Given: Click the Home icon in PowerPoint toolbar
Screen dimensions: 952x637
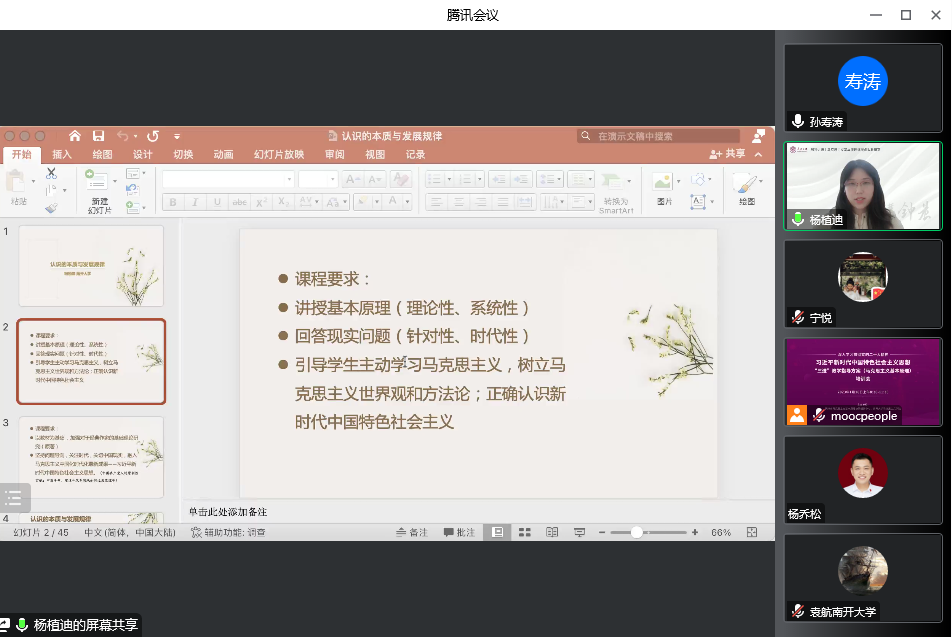Looking at the screenshot, I should (74, 136).
